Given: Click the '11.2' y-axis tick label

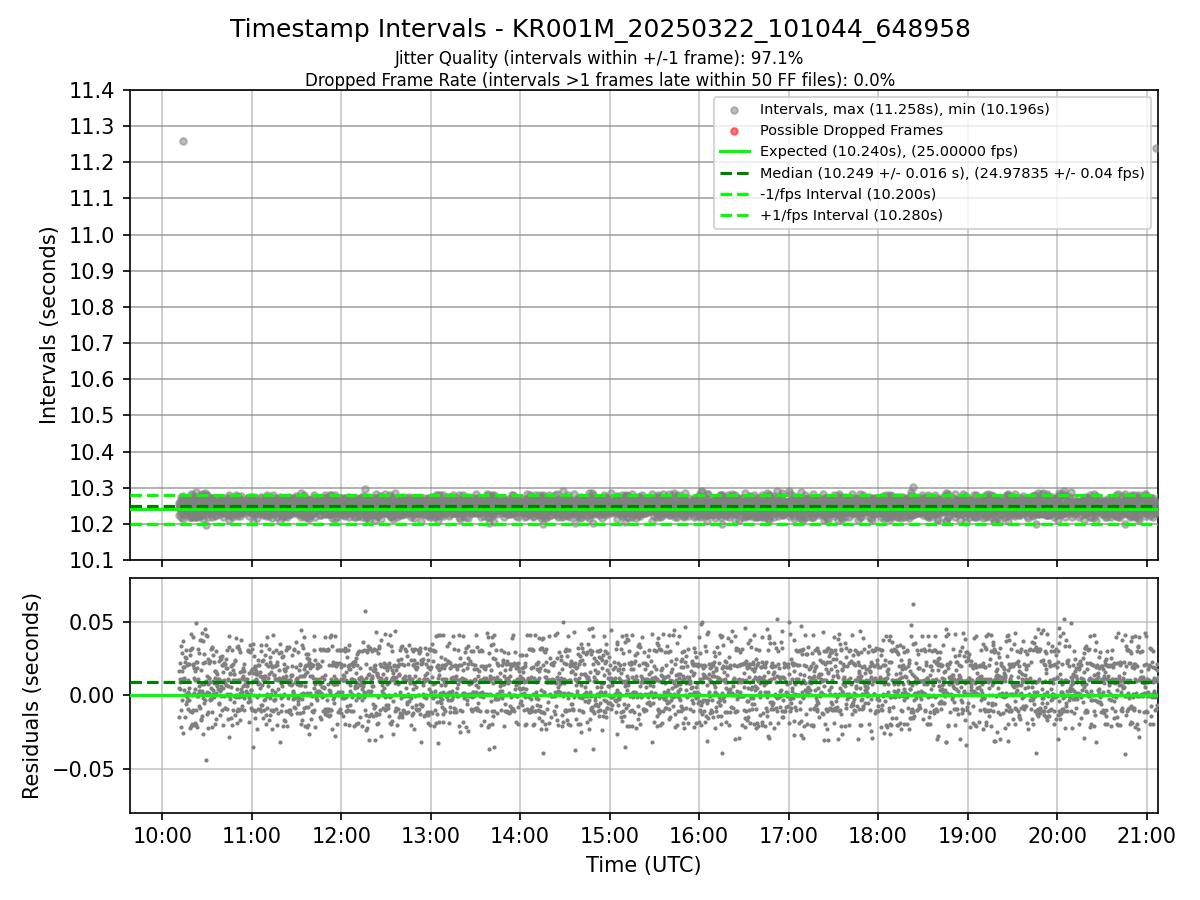Looking at the screenshot, I should 91,163.
